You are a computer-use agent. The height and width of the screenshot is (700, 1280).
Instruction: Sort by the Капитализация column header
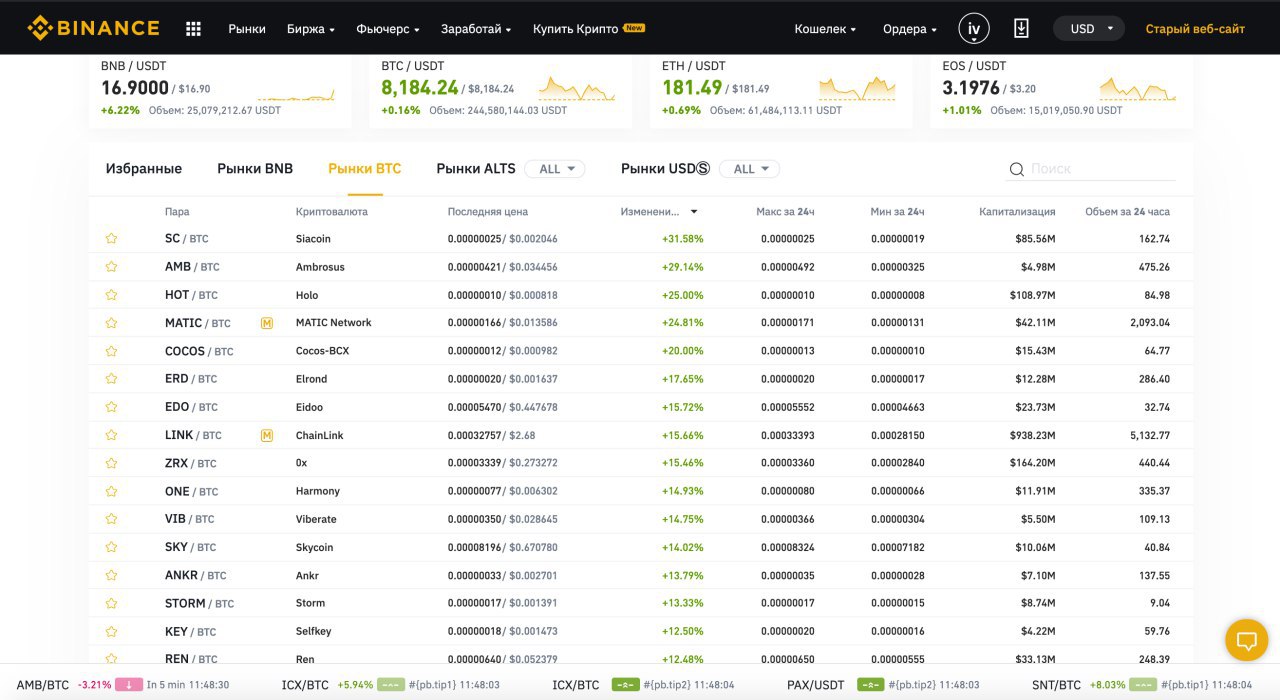(1017, 212)
